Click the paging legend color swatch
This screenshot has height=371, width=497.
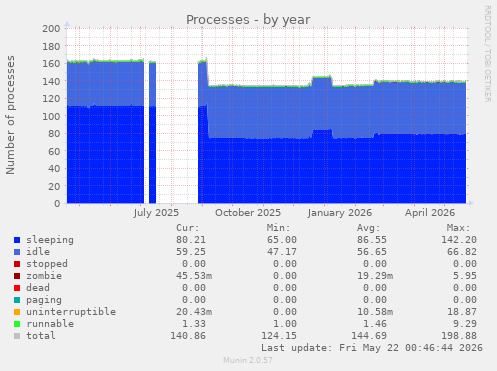[x=17, y=300]
